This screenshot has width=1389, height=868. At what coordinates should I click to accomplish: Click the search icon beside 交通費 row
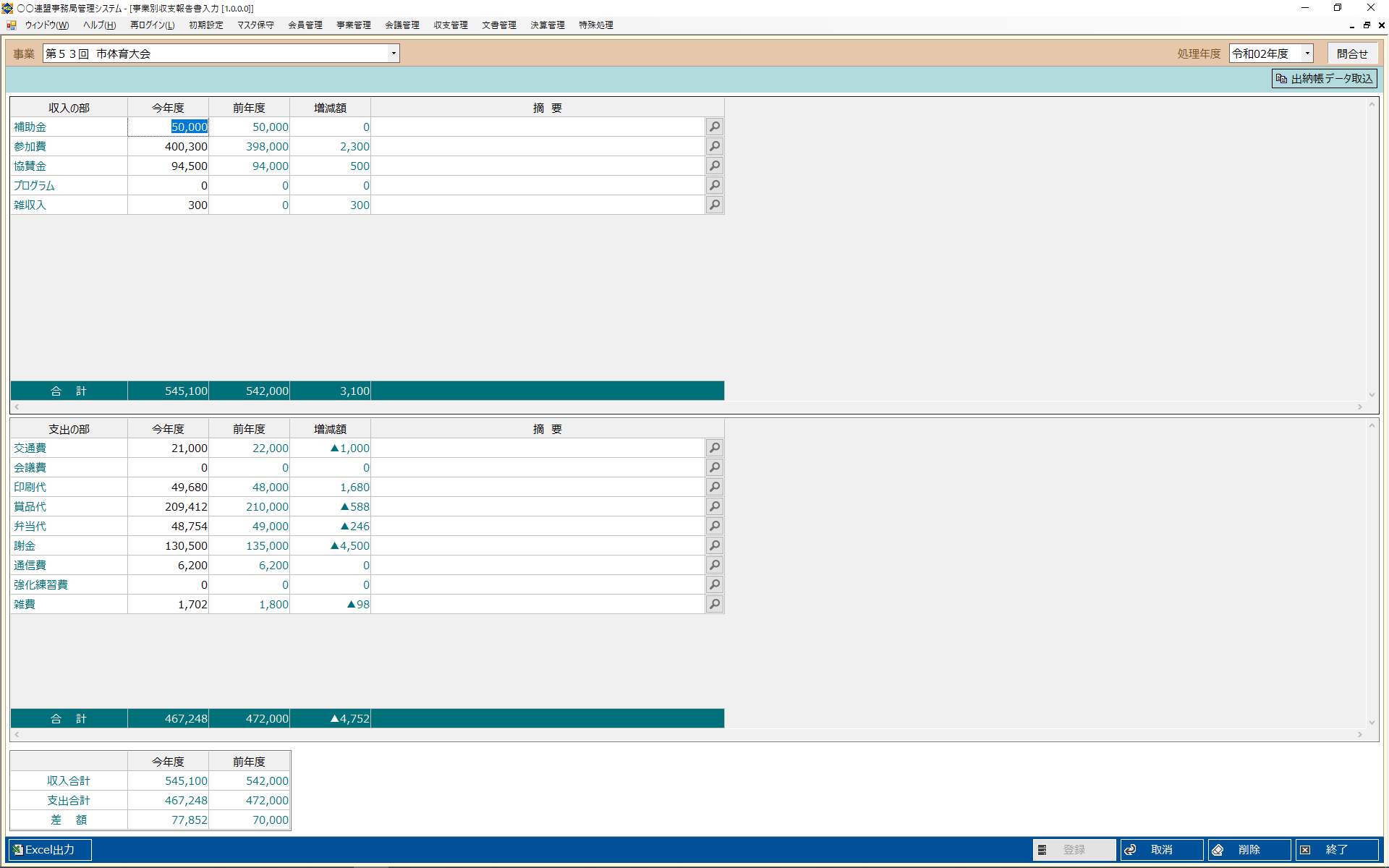tap(714, 448)
